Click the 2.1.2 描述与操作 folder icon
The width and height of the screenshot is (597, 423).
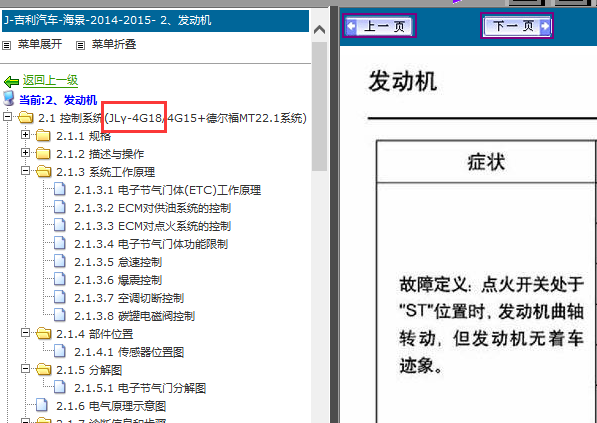[43, 153]
